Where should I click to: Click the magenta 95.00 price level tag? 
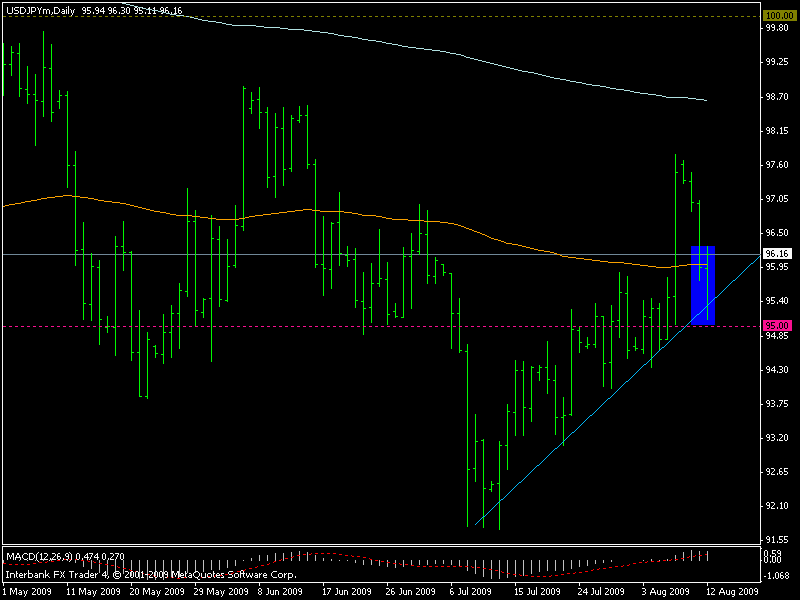pyautogui.click(x=777, y=325)
